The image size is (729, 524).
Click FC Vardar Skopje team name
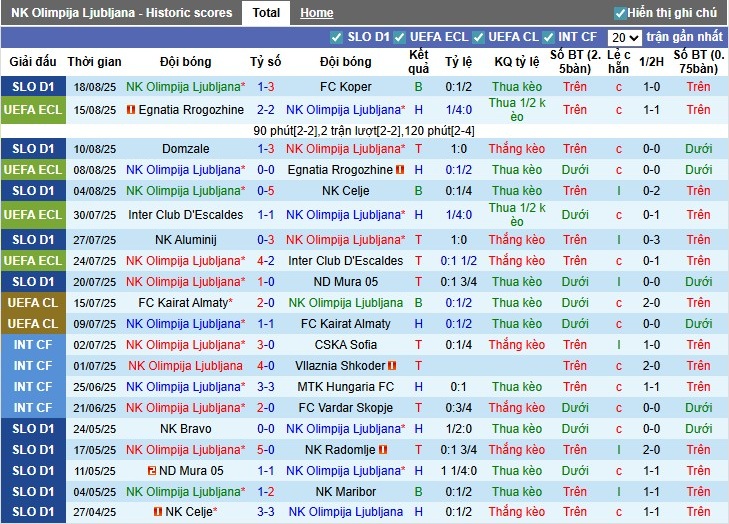[345, 408]
